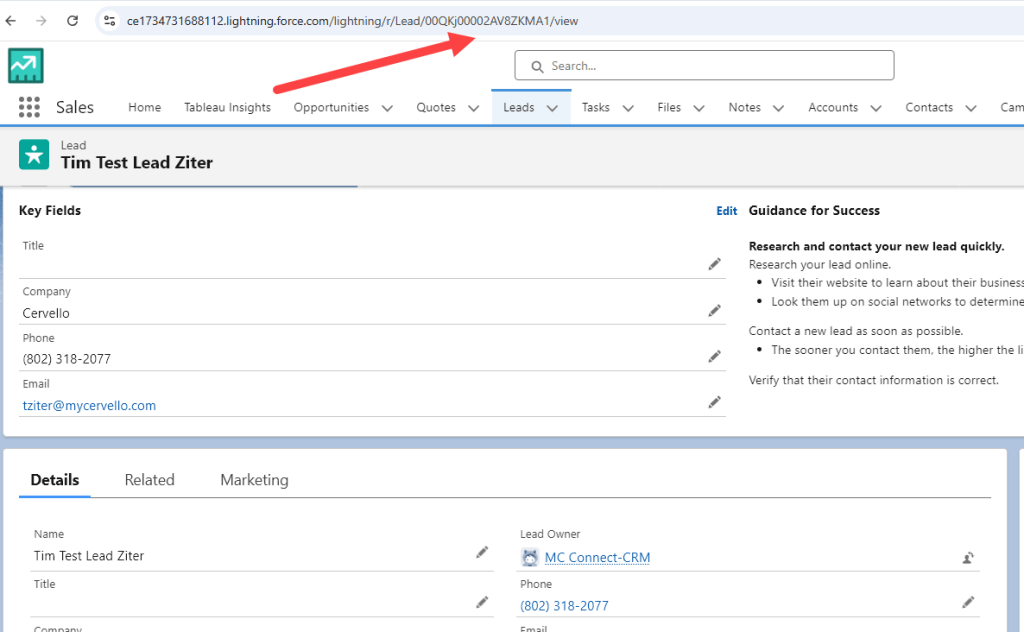The height and width of the screenshot is (632, 1024).
Task: Edit the Phone field in Key Fields
Action: (x=714, y=356)
